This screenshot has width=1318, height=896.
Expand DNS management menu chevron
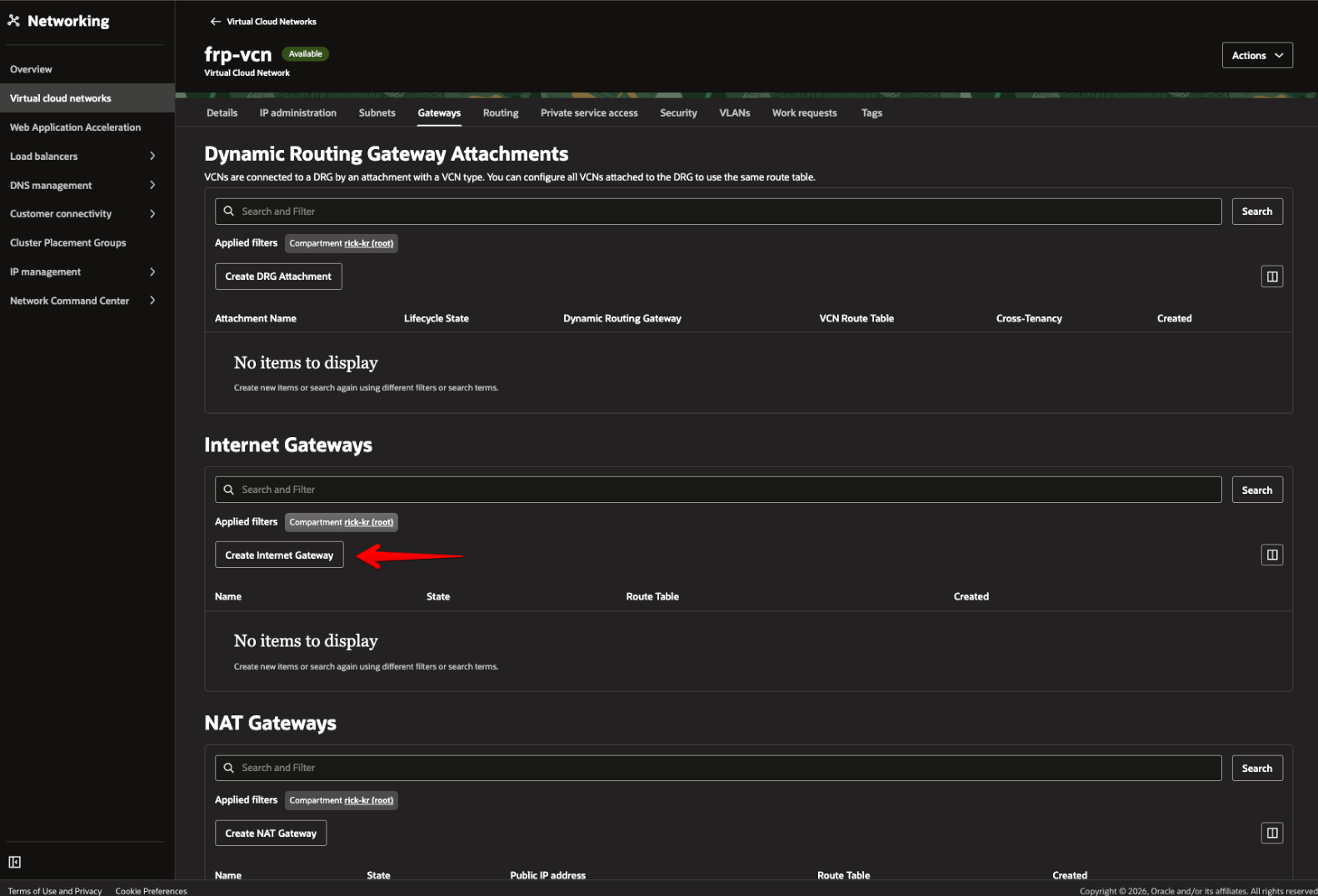coord(152,185)
